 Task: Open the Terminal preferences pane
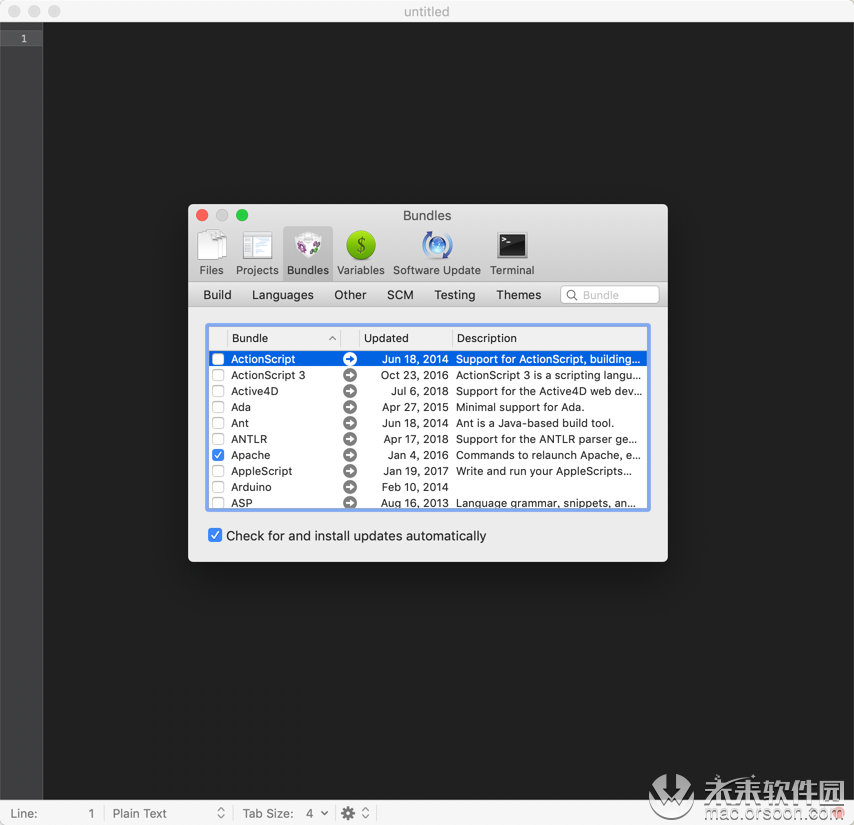(512, 253)
